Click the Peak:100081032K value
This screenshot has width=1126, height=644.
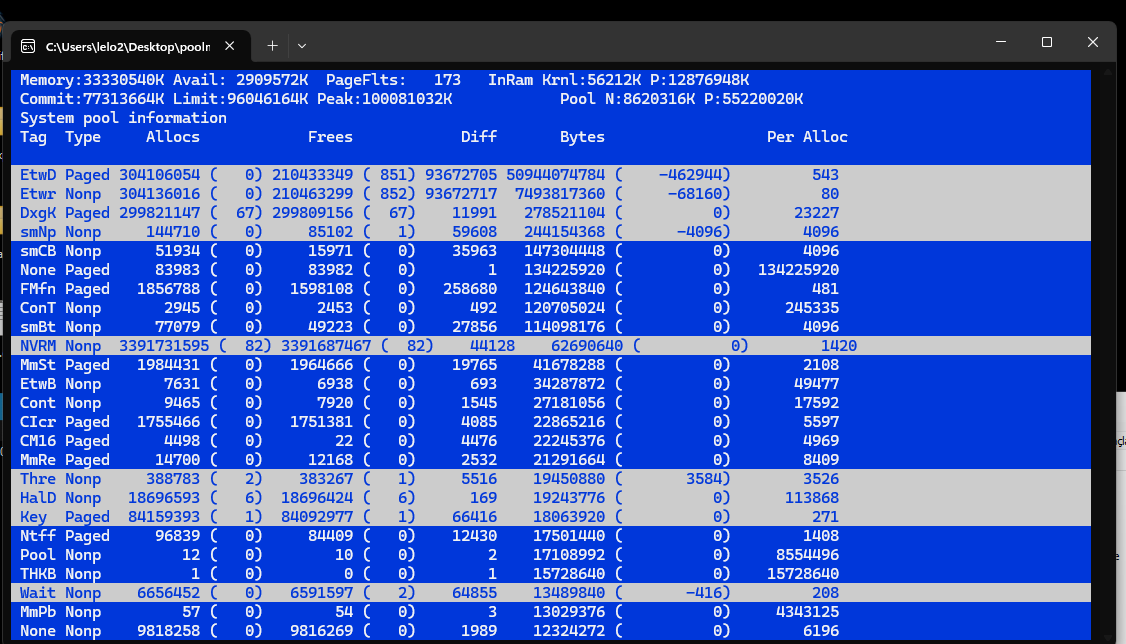pyautogui.click(x=385, y=99)
